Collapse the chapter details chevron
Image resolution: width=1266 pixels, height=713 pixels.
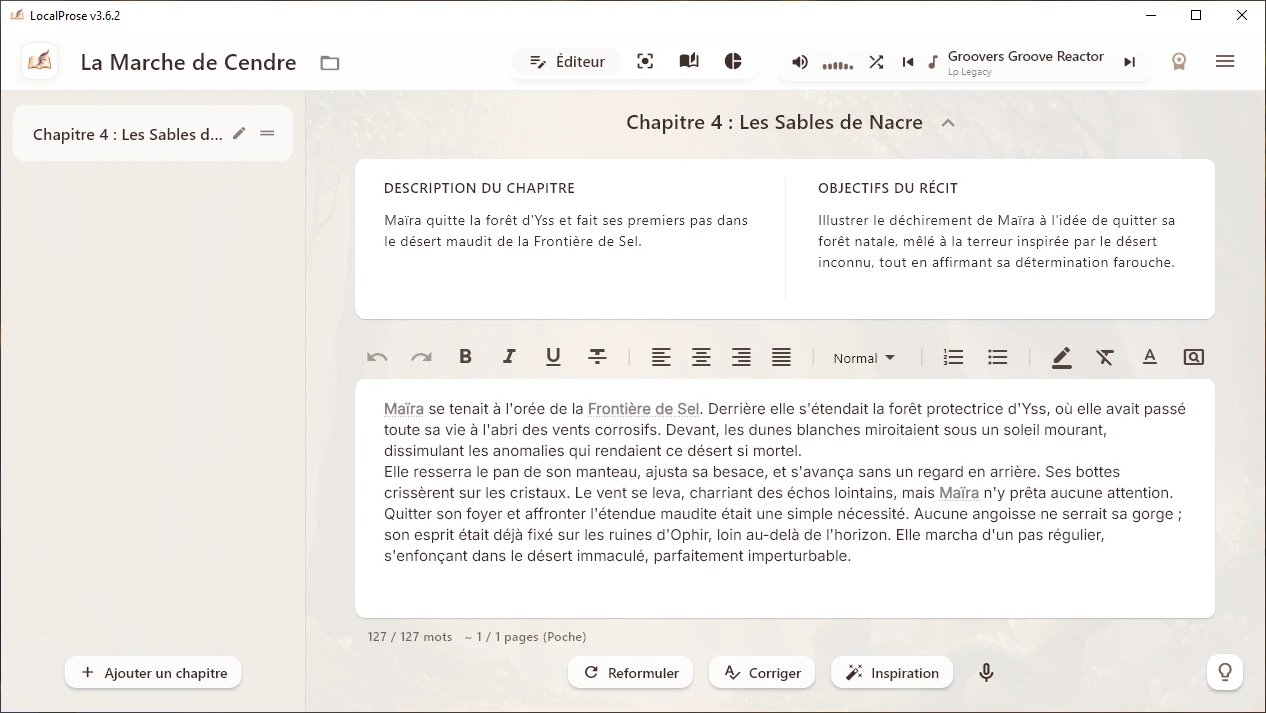[x=948, y=123]
